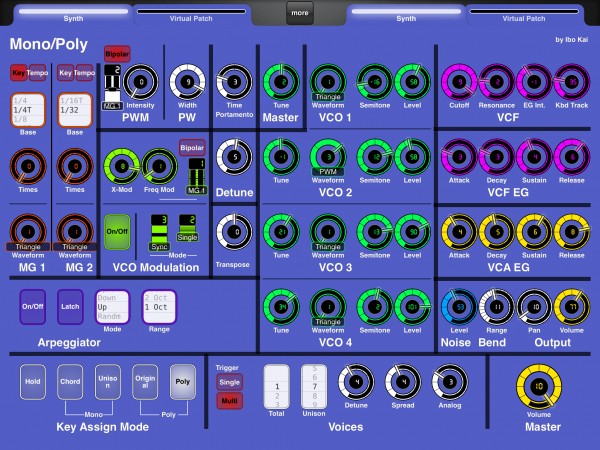The image size is (600, 450).
Task: Select the Hold key assign mode
Action: coord(33,382)
